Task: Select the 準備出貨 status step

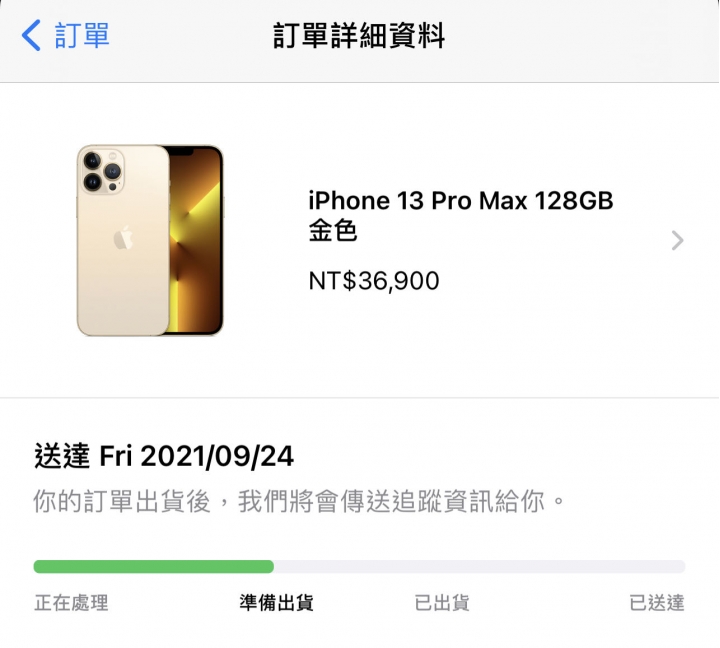Action: click(276, 603)
